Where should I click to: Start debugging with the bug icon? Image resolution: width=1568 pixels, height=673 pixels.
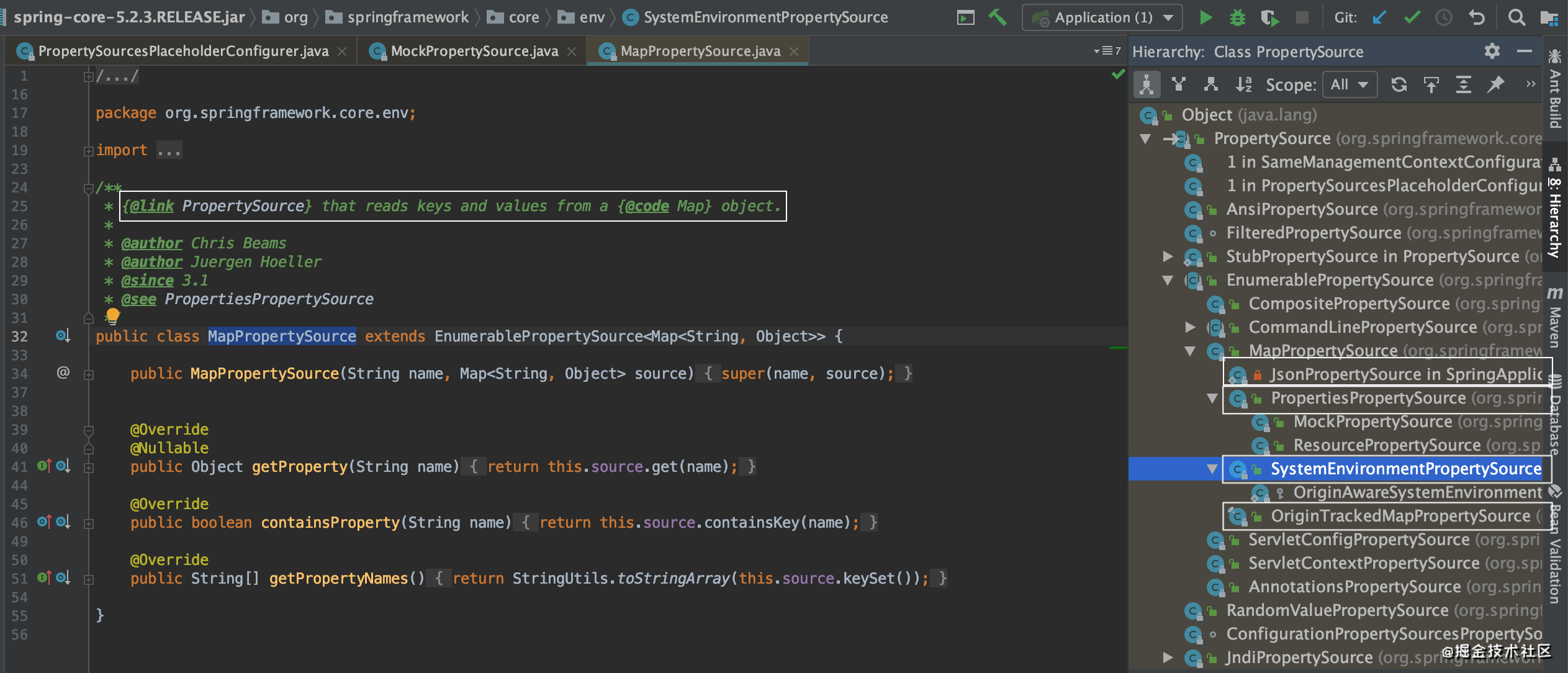(1237, 17)
